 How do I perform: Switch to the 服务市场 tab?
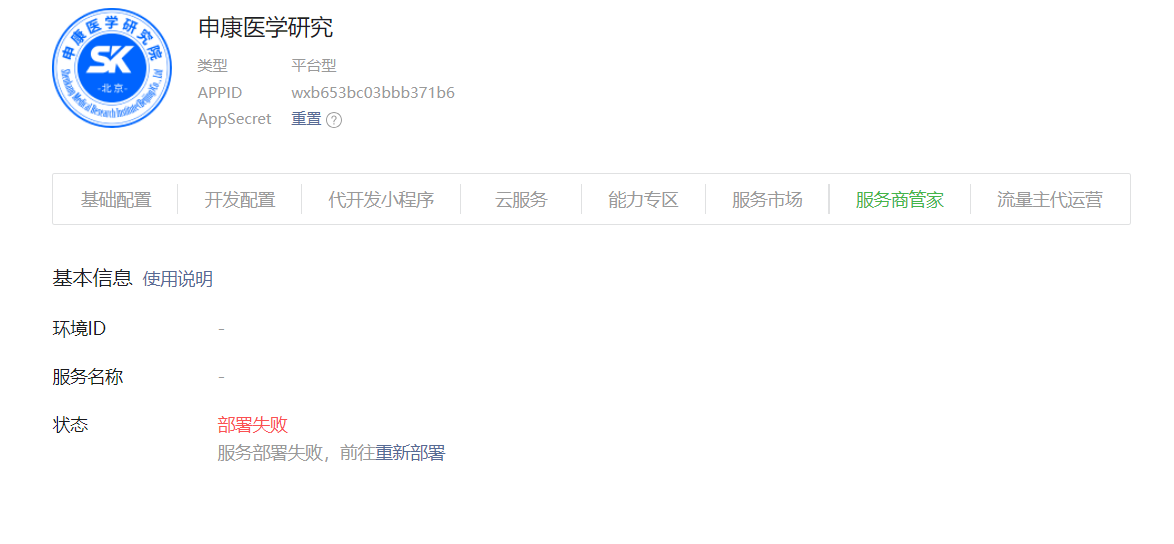click(x=767, y=200)
